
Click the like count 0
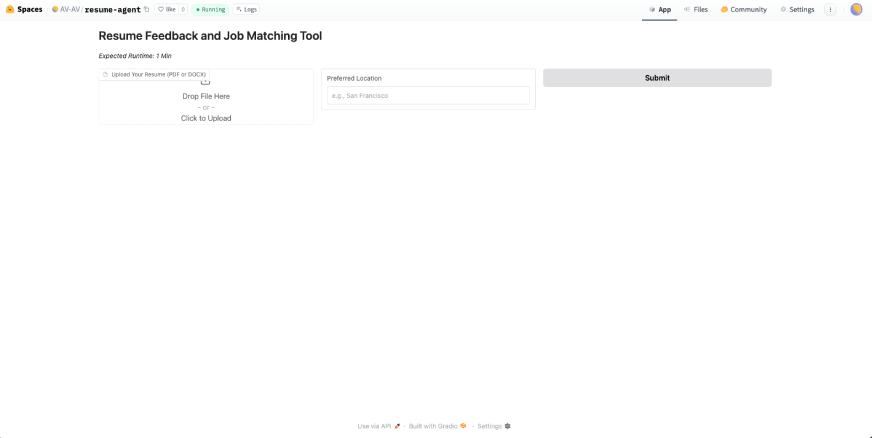(x=183, y=9)
